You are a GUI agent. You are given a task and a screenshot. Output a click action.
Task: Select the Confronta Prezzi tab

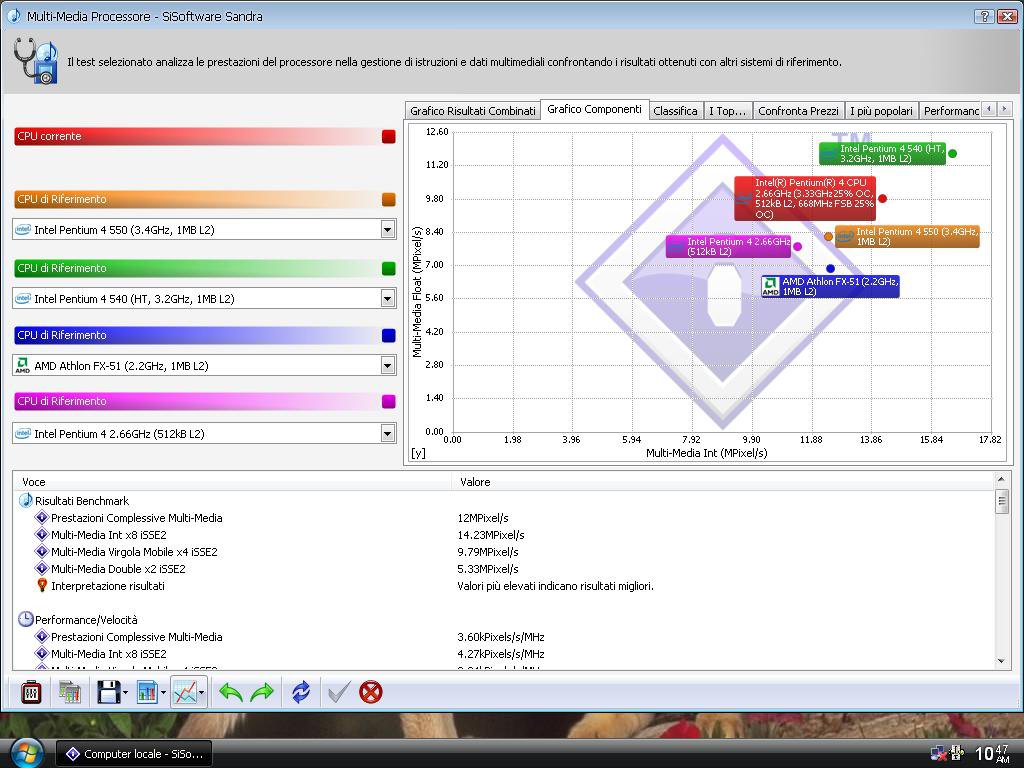[x=797, y=111]
